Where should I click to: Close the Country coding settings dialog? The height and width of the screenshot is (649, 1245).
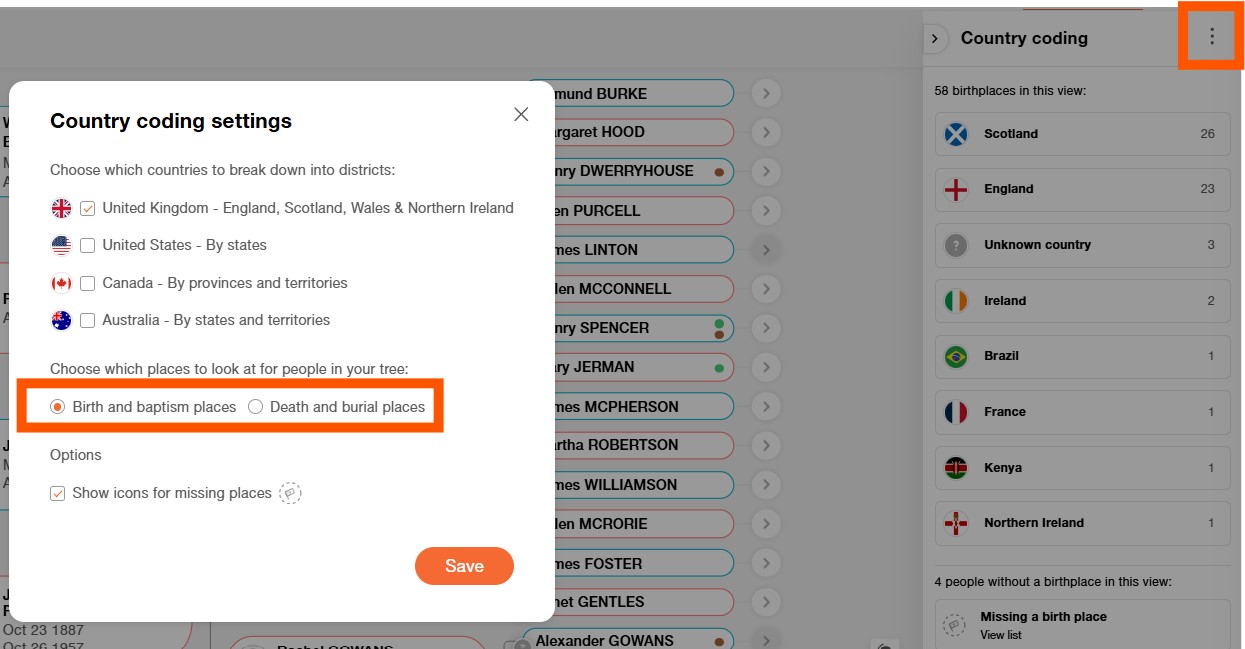tap(520, 114)
